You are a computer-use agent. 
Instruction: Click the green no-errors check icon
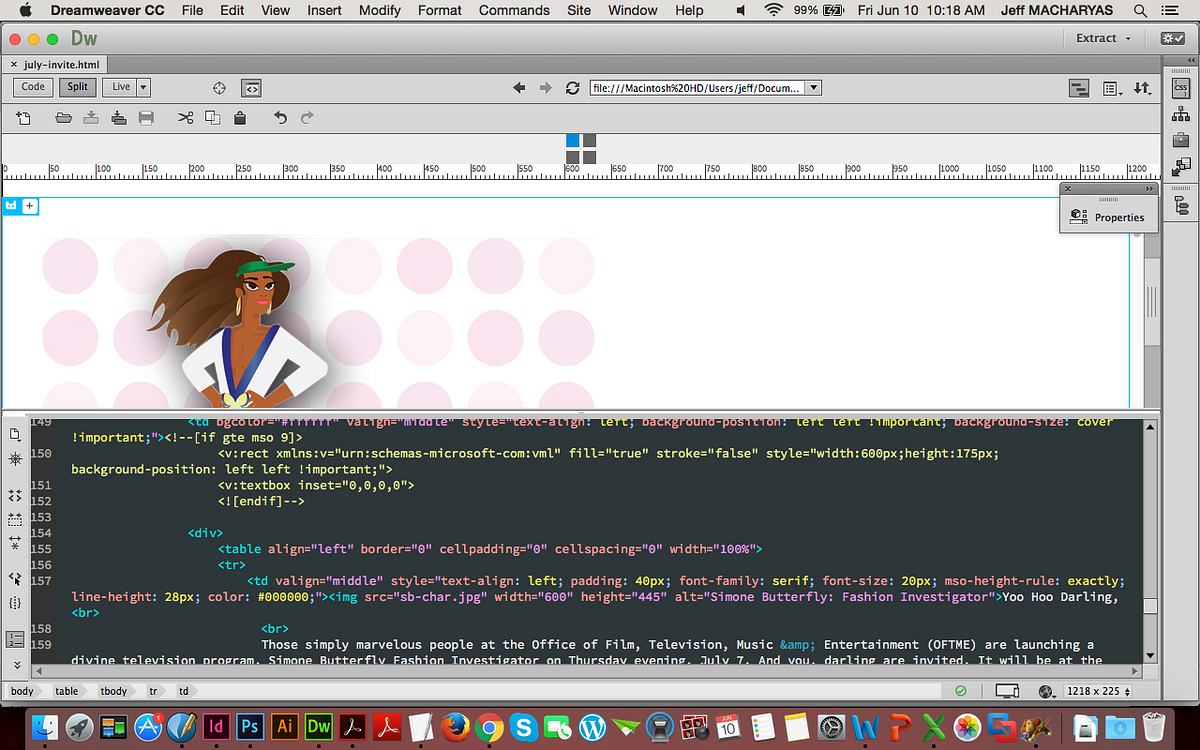tap(960, 691)
